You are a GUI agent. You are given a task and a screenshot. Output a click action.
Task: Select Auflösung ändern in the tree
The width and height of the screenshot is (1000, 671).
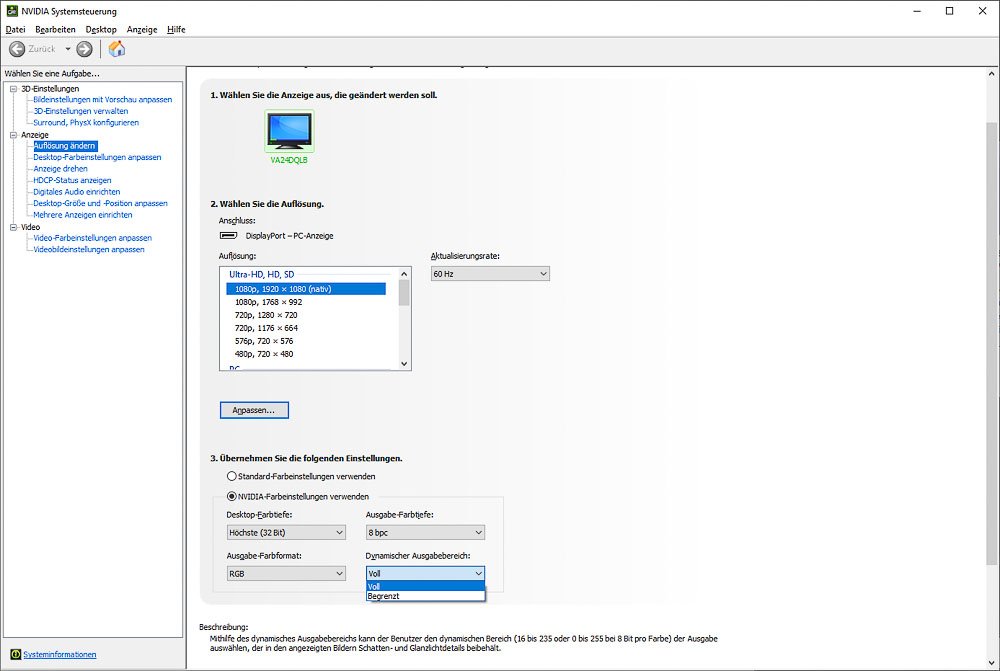tap(64, 146)
